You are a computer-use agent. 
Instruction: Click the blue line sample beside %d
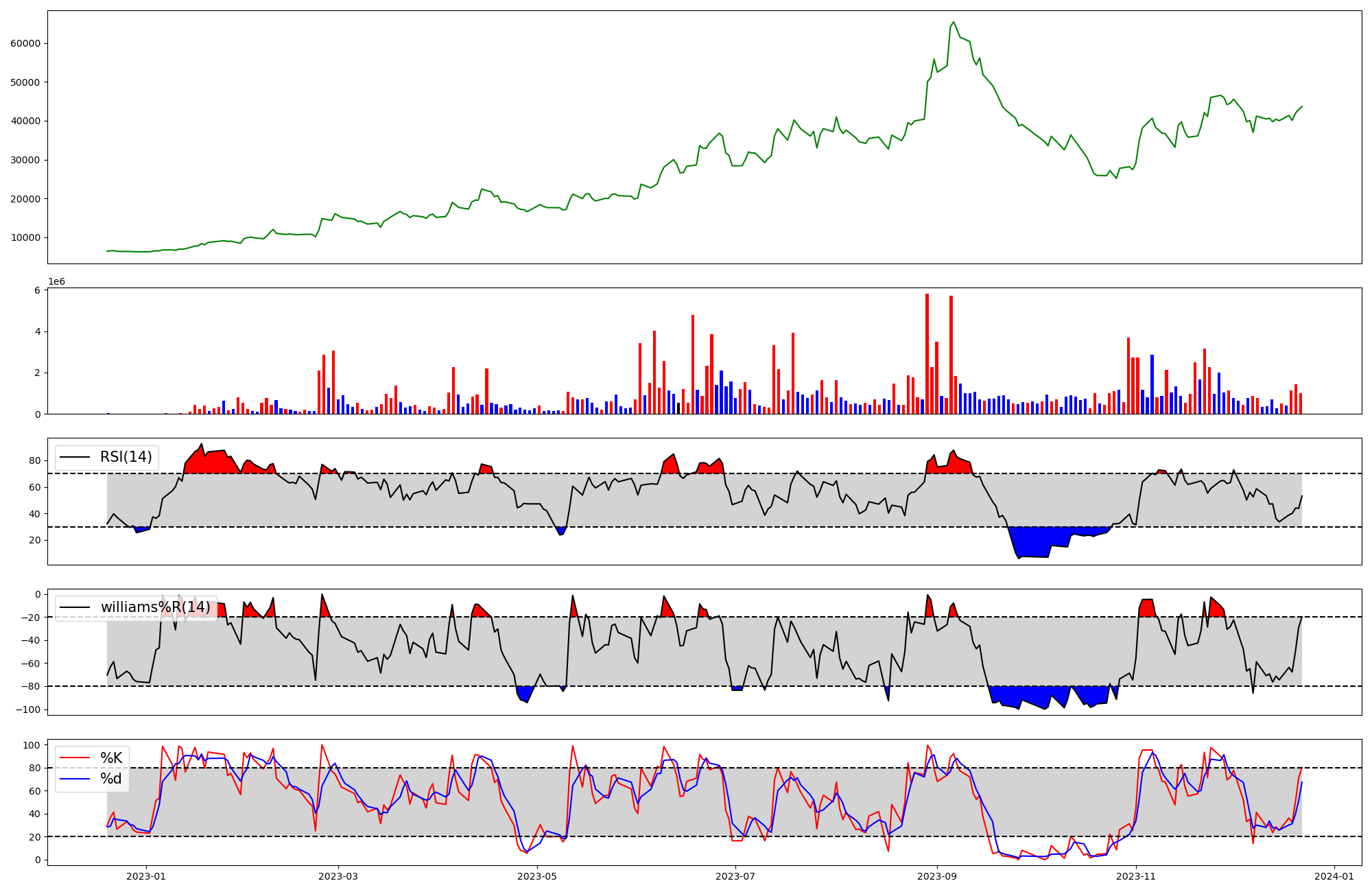[x=75, y=779]
